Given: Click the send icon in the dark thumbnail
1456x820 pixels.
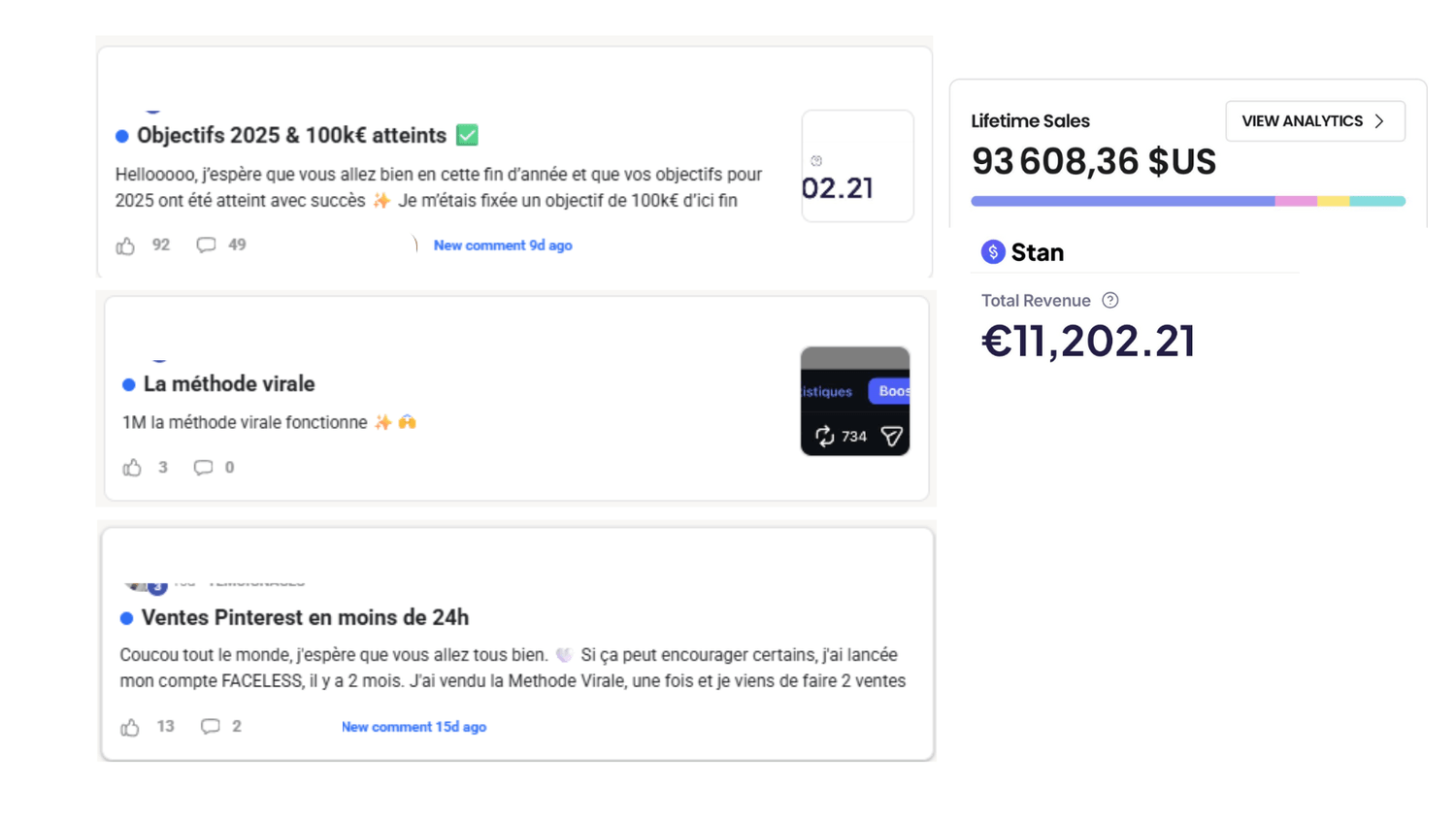Looking at the screenshot, I should pyautogui.click(x=891, y=437).
